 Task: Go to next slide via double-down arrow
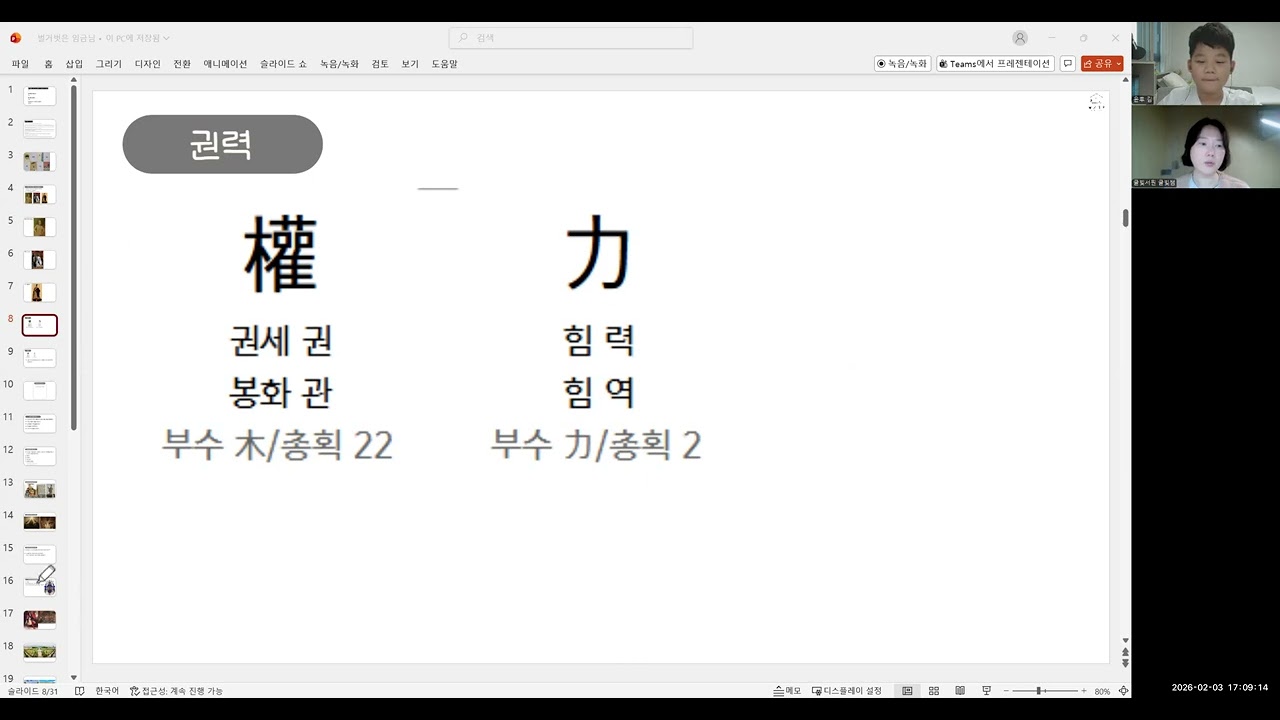pyautogui.click(x=1125, y=663)
